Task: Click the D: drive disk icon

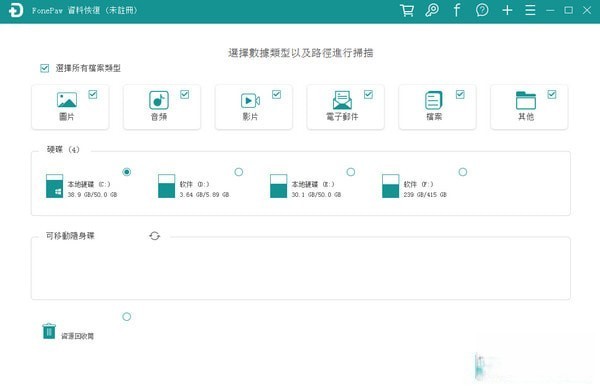Action: pos(166,186)
